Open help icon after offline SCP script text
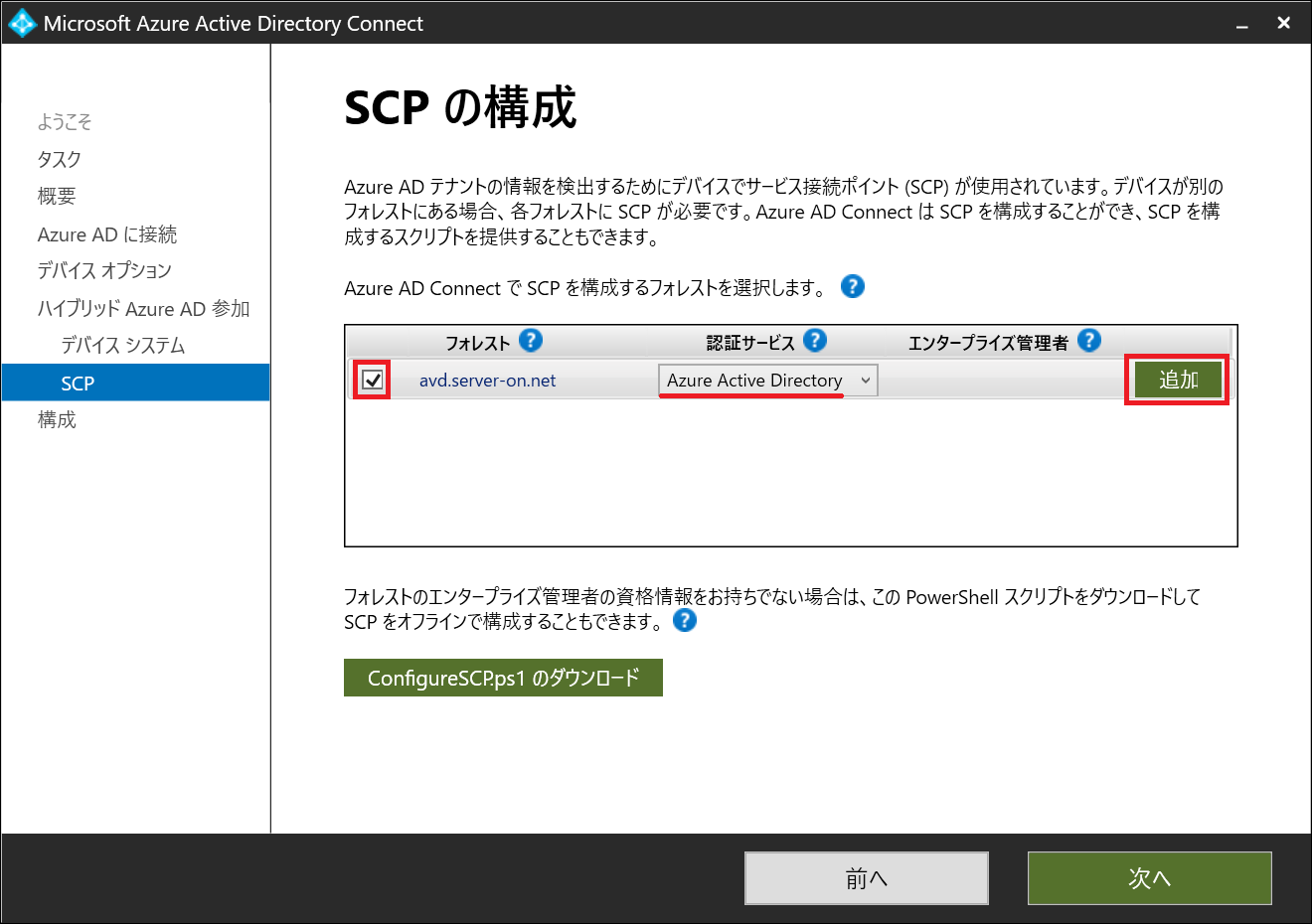 pyautogui.click(x=684, y=620)
